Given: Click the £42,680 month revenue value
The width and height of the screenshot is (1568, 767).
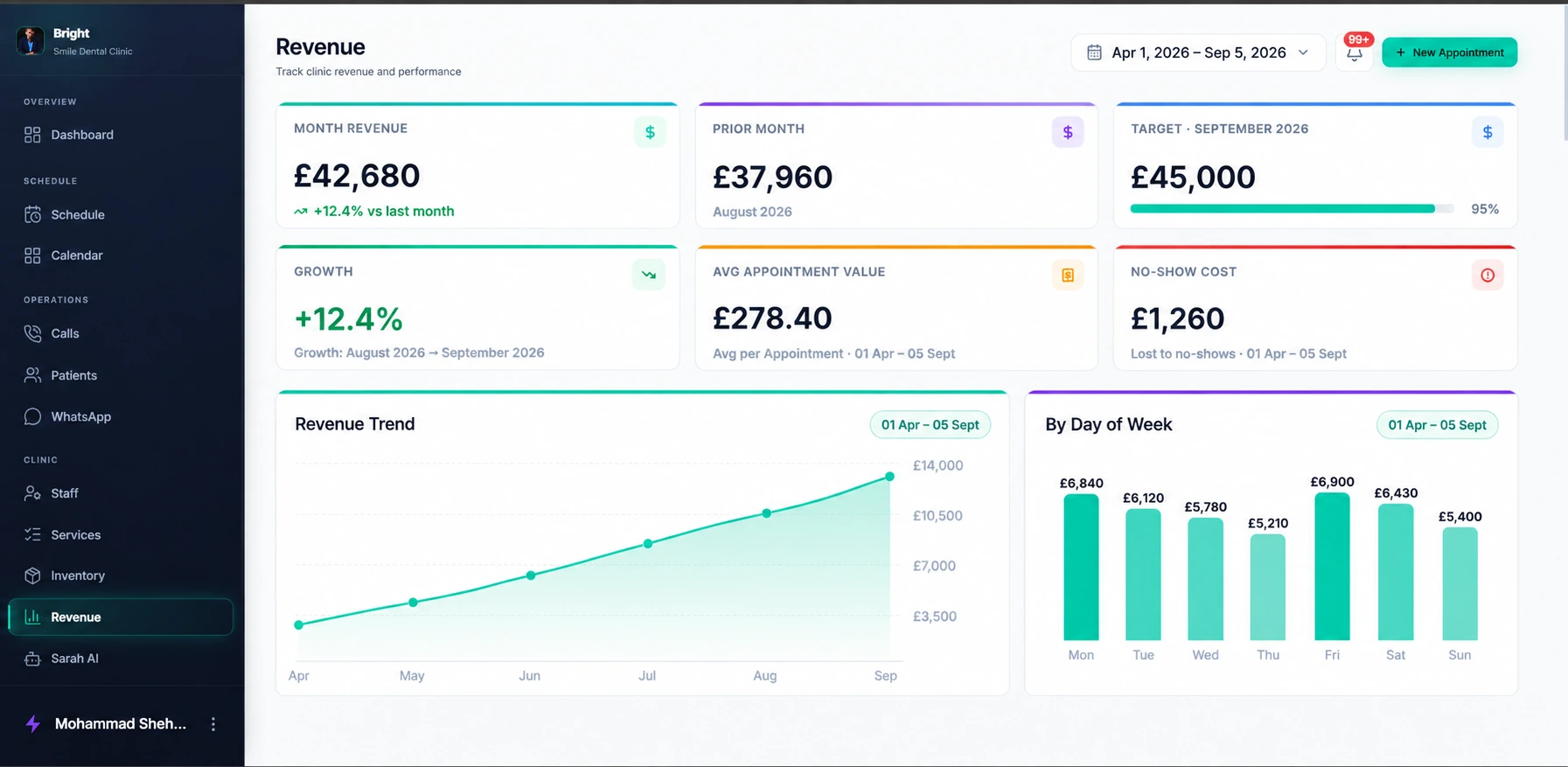Looking at the screenshot, I should pos(357,176).
